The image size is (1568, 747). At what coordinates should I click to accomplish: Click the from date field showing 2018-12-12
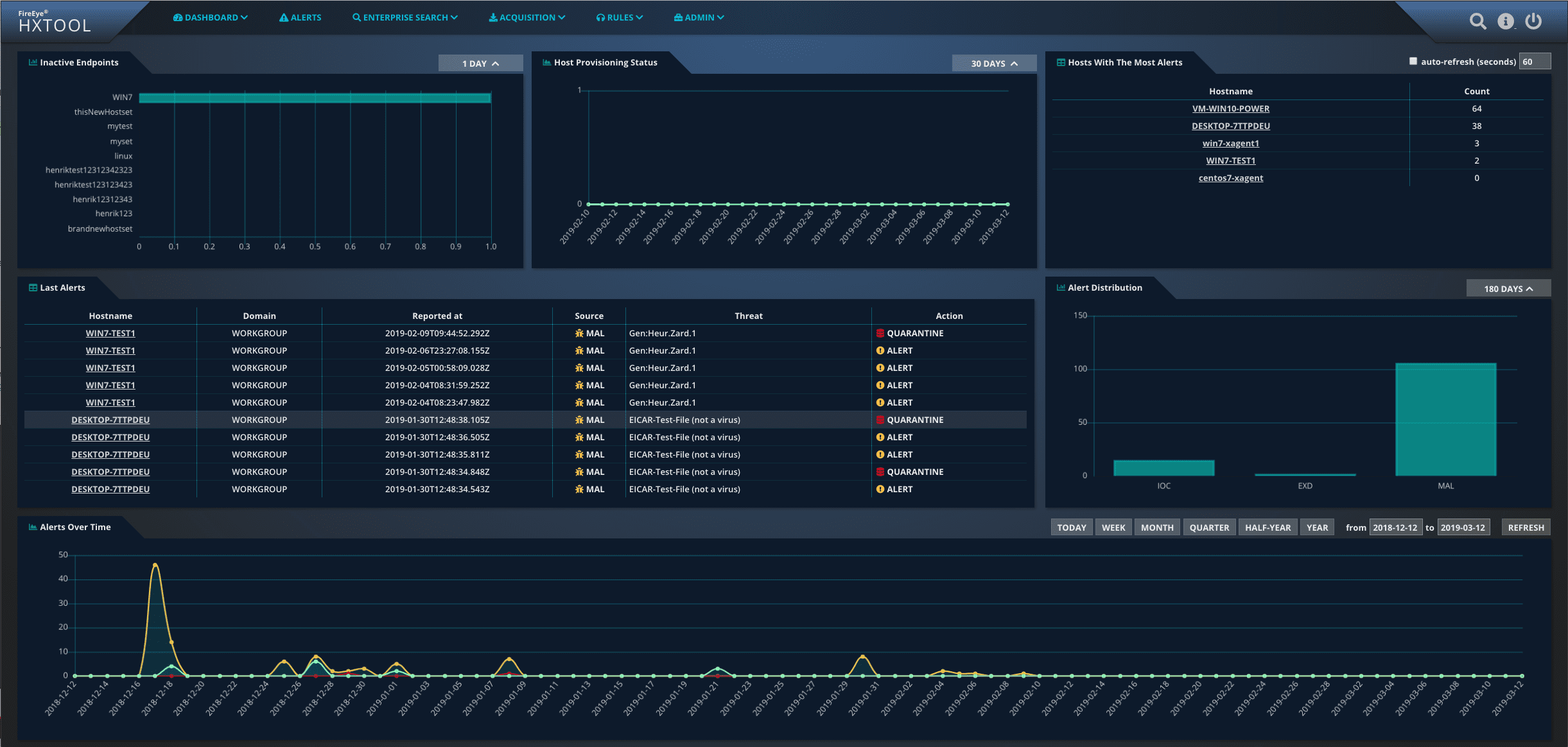coord(1396,527)
